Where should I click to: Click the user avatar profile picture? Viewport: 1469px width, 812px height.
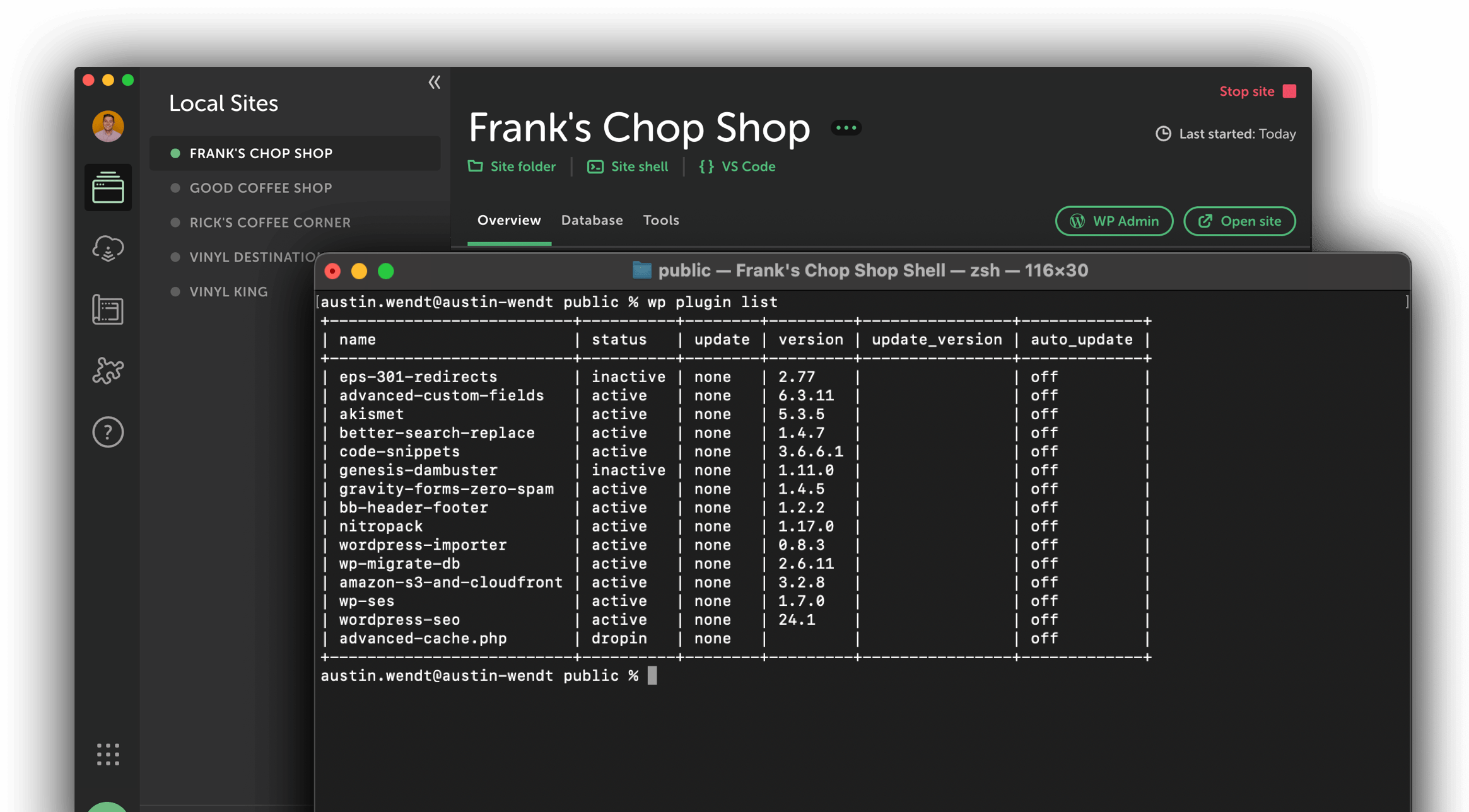[x=108, y=126]
